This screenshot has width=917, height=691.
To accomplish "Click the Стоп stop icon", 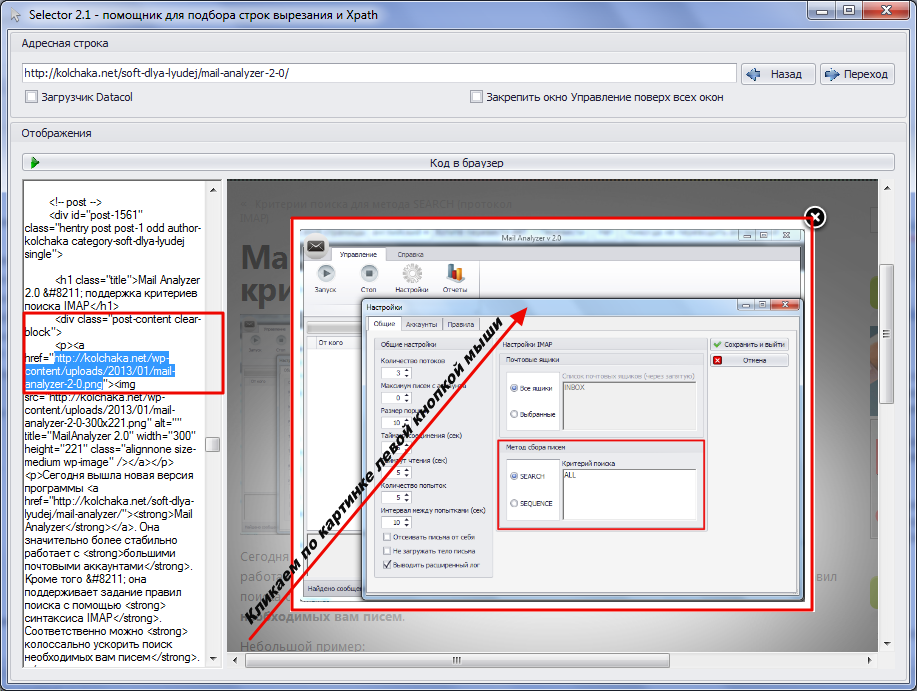I will point(368,273).
